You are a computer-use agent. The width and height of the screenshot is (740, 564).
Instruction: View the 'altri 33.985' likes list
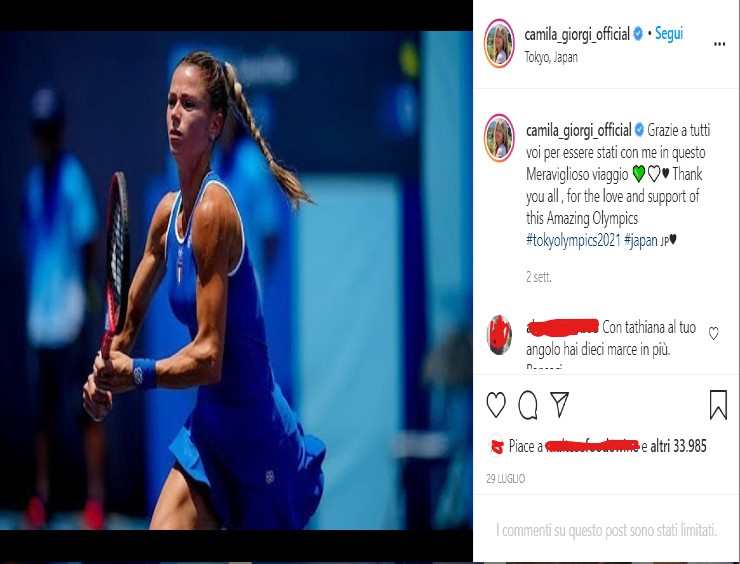[x=678, y=446]
